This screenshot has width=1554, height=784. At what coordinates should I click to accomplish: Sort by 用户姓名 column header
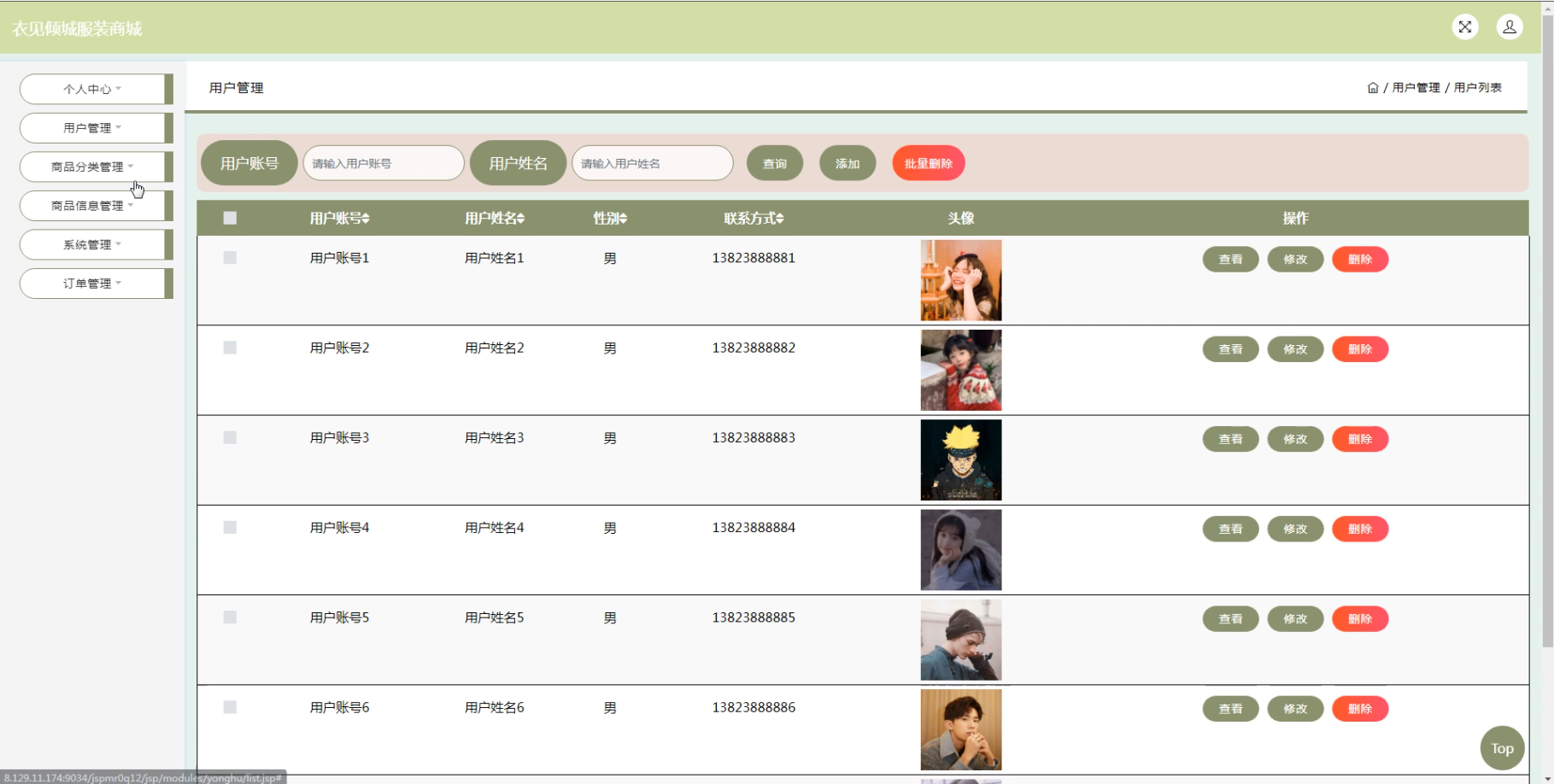click(495, 219)
